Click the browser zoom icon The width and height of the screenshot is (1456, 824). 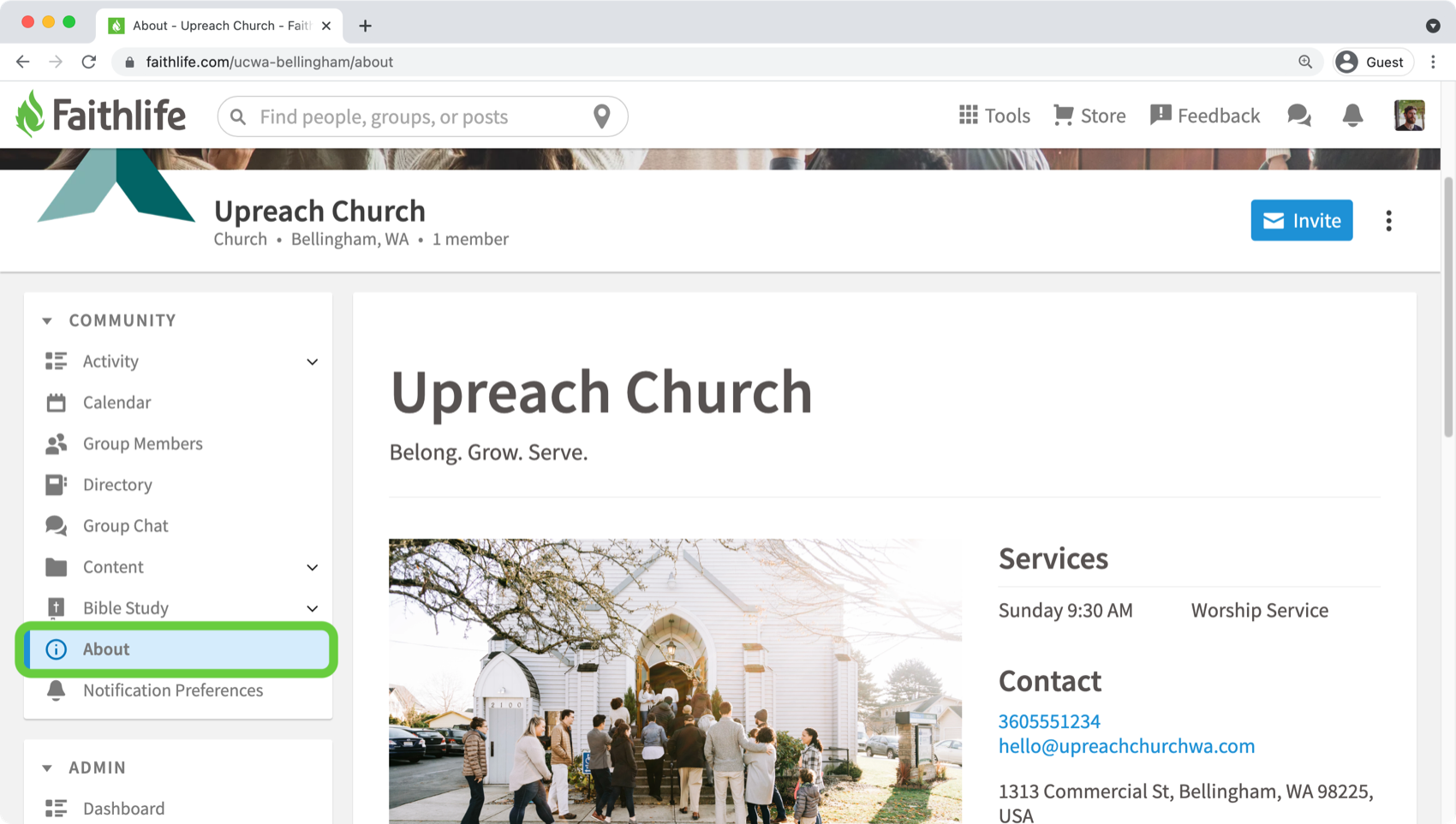pyautogui.click(x=1305, y=62)
